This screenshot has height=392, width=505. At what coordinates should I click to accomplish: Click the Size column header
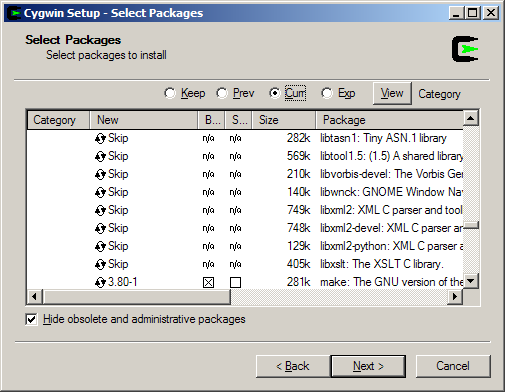(x=284, y=120)
